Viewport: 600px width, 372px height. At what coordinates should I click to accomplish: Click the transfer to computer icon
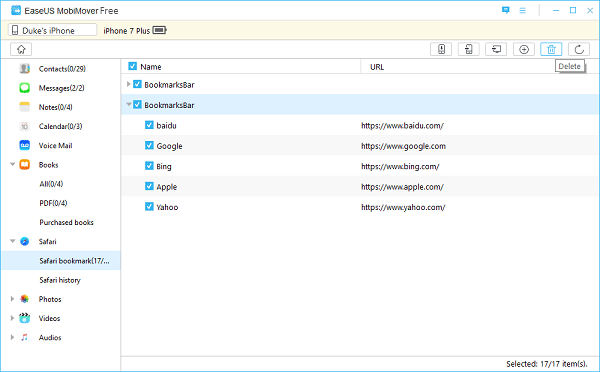(x=496, y=49)
